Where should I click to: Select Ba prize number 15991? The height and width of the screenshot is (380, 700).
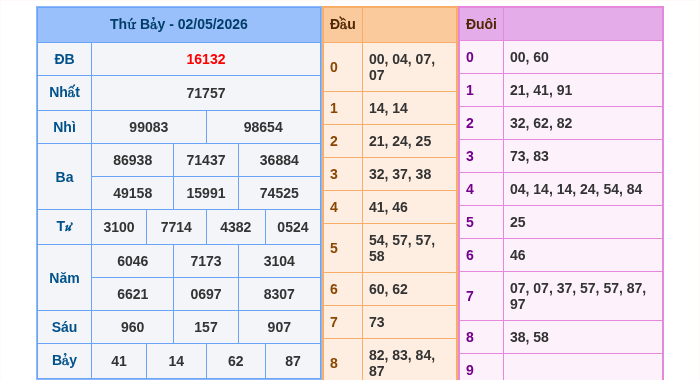tap(206, 193)
